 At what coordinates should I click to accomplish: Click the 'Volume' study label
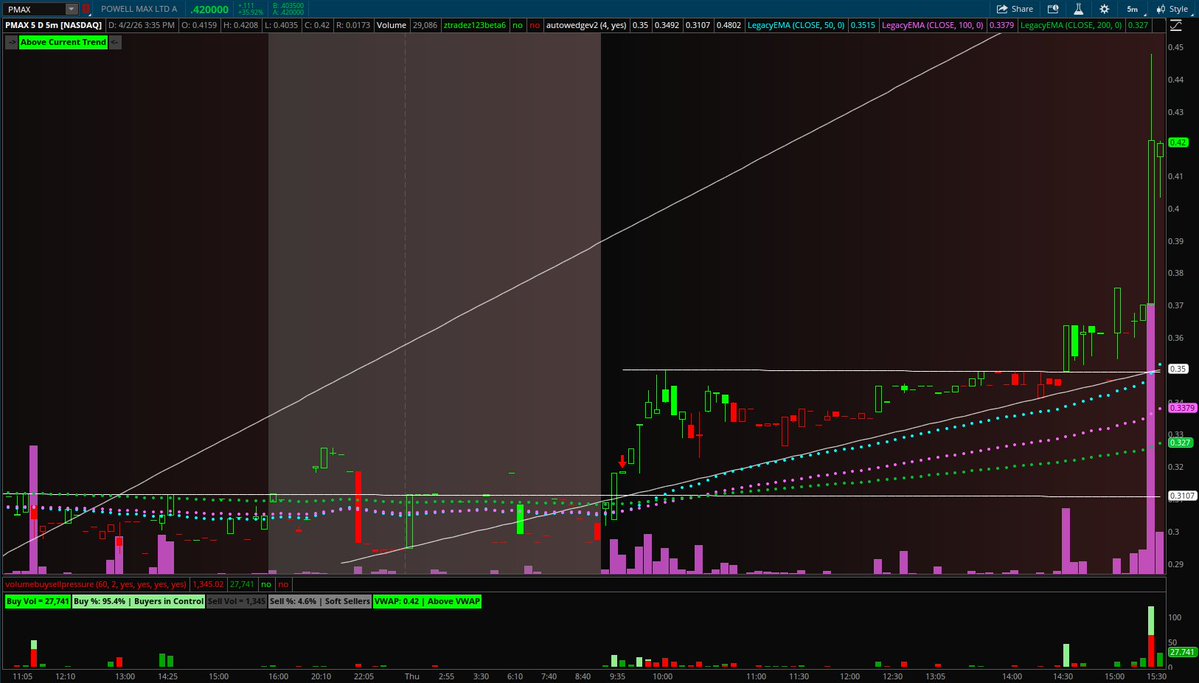[392, 25]
